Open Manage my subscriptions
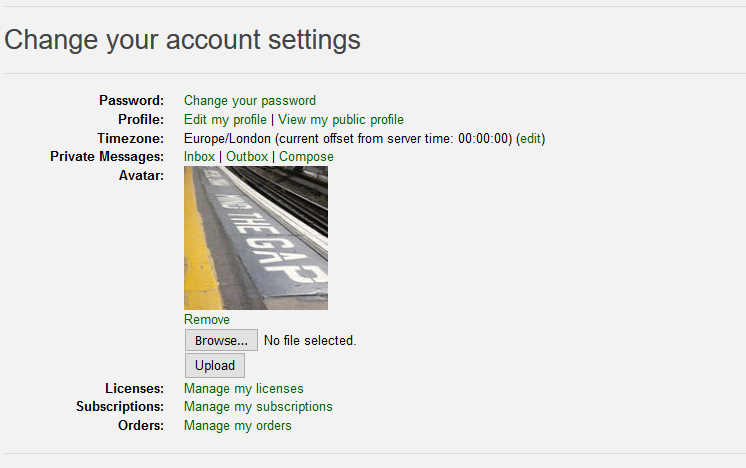 coord(258,407)
